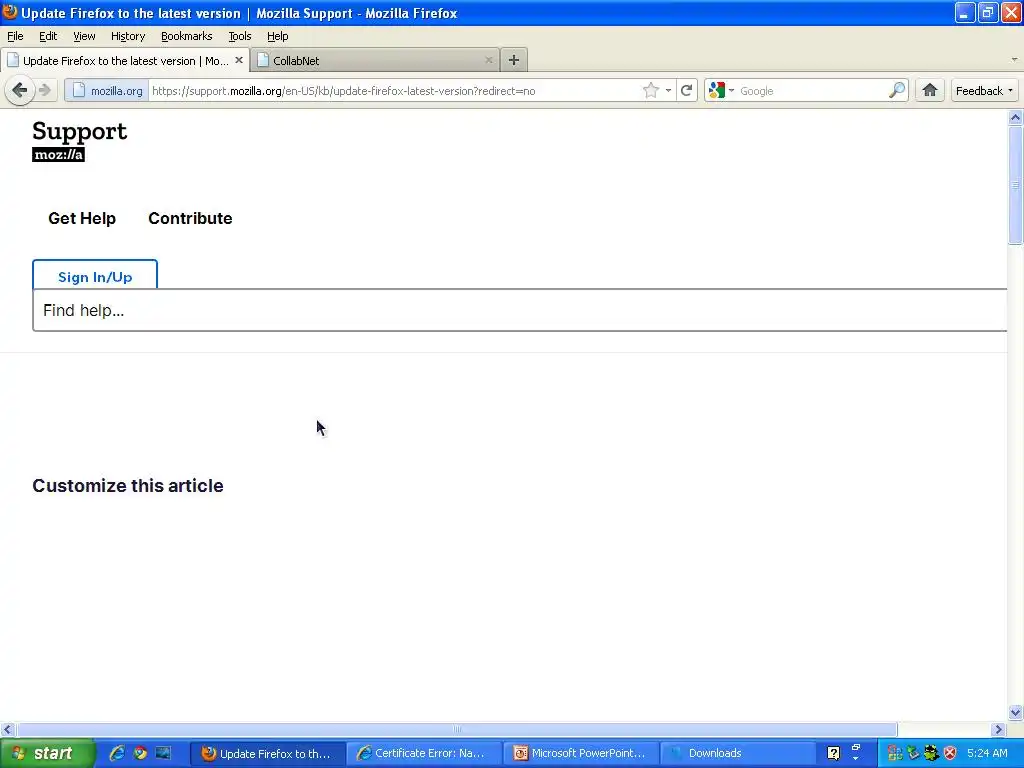This screenshot has width=1024, height=768.
Task: Open the File menu
Action: [x=15, y=36]
